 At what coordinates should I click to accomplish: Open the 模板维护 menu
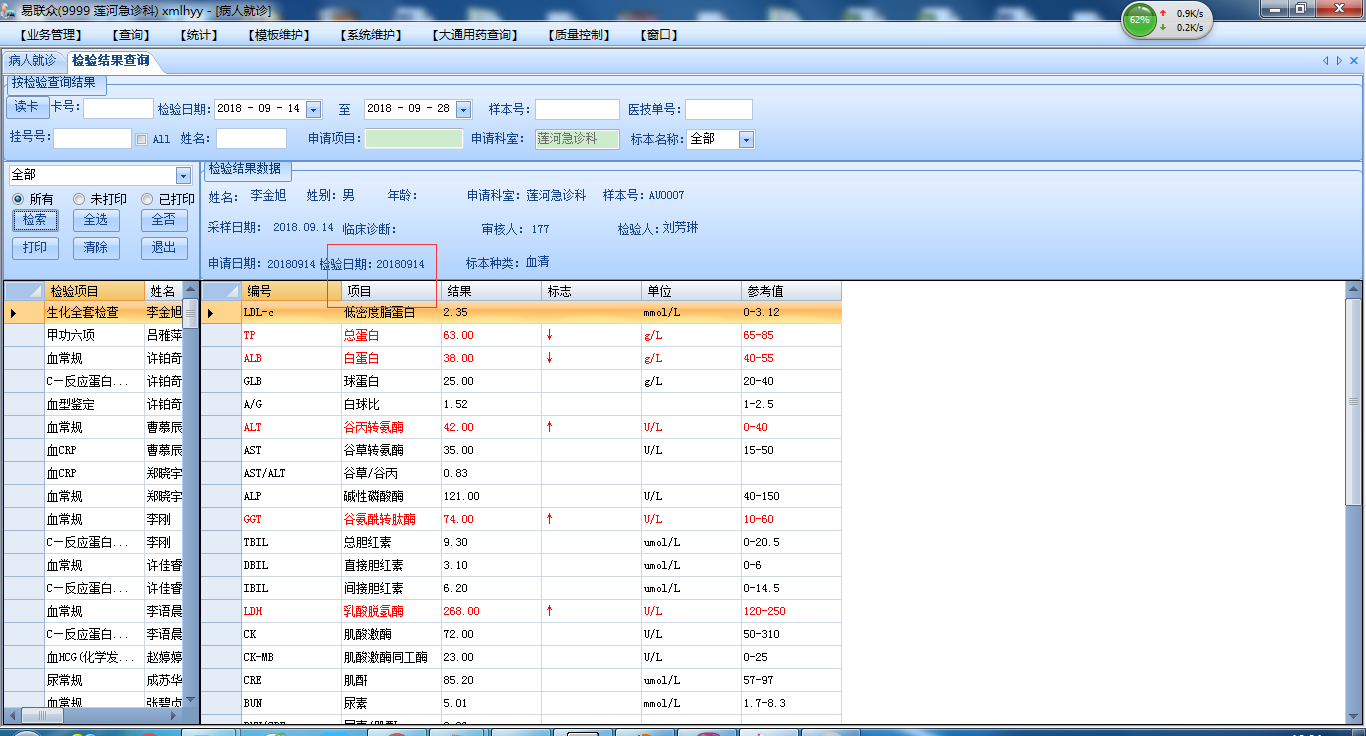click(x=280, y=35)
